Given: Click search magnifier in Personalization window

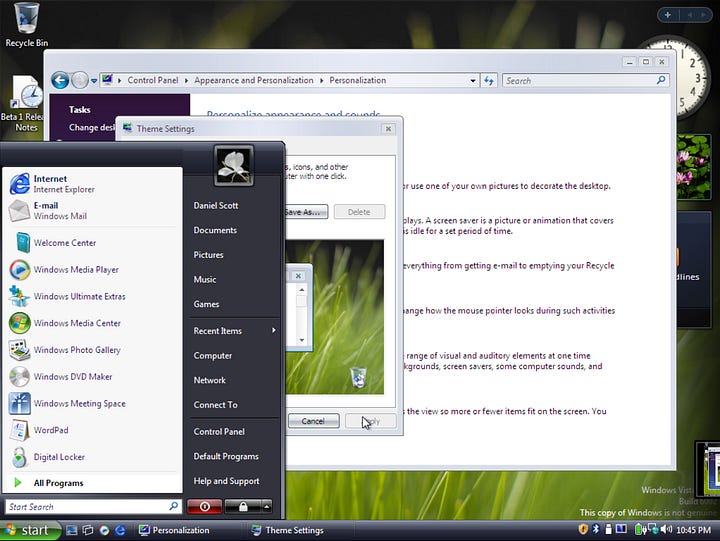Looking at the screenshot, I should pos(661,80).
